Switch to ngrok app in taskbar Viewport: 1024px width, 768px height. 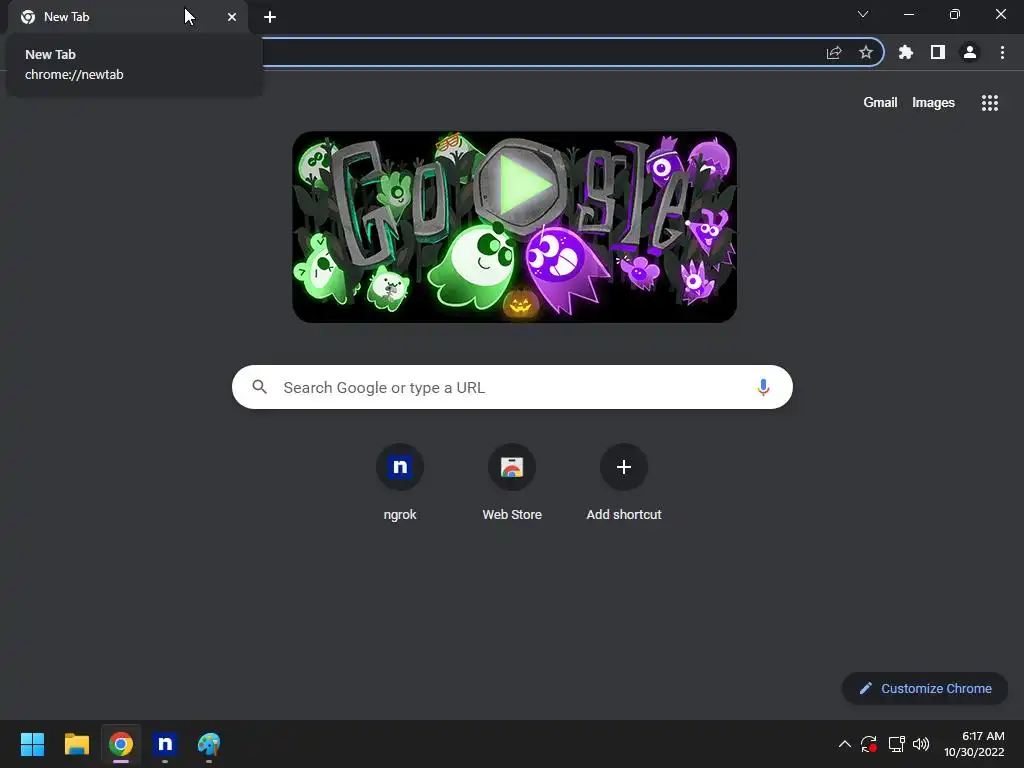click(x=165, y=744)
